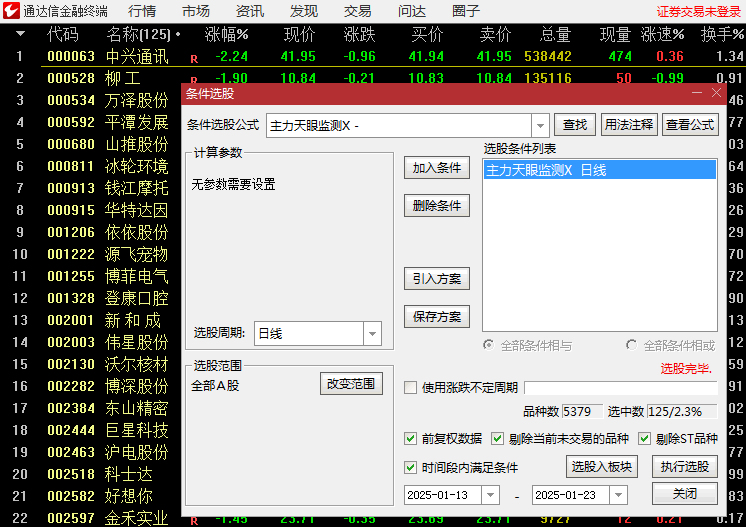Minimize the 条件选股 dialog
This screenshot has width=746, height=527.
(x=697, y=93)
